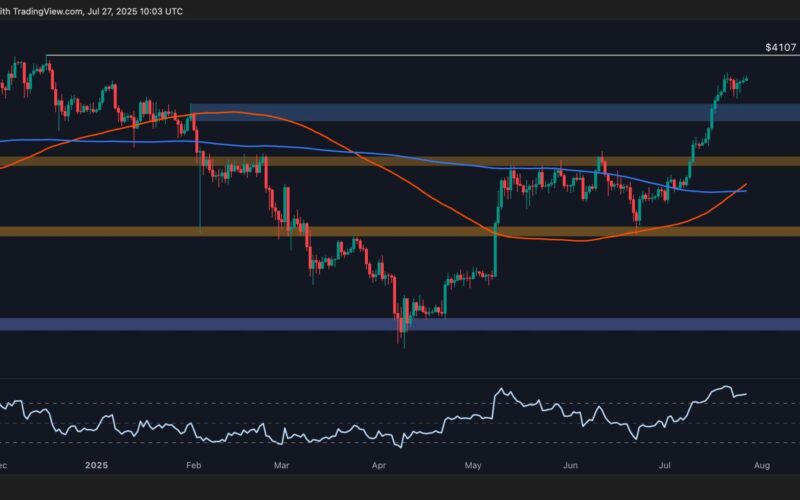Click the May label on time axis
This screenshot has height=500, width=800.
pyautogui.click(x=474, y=466)
